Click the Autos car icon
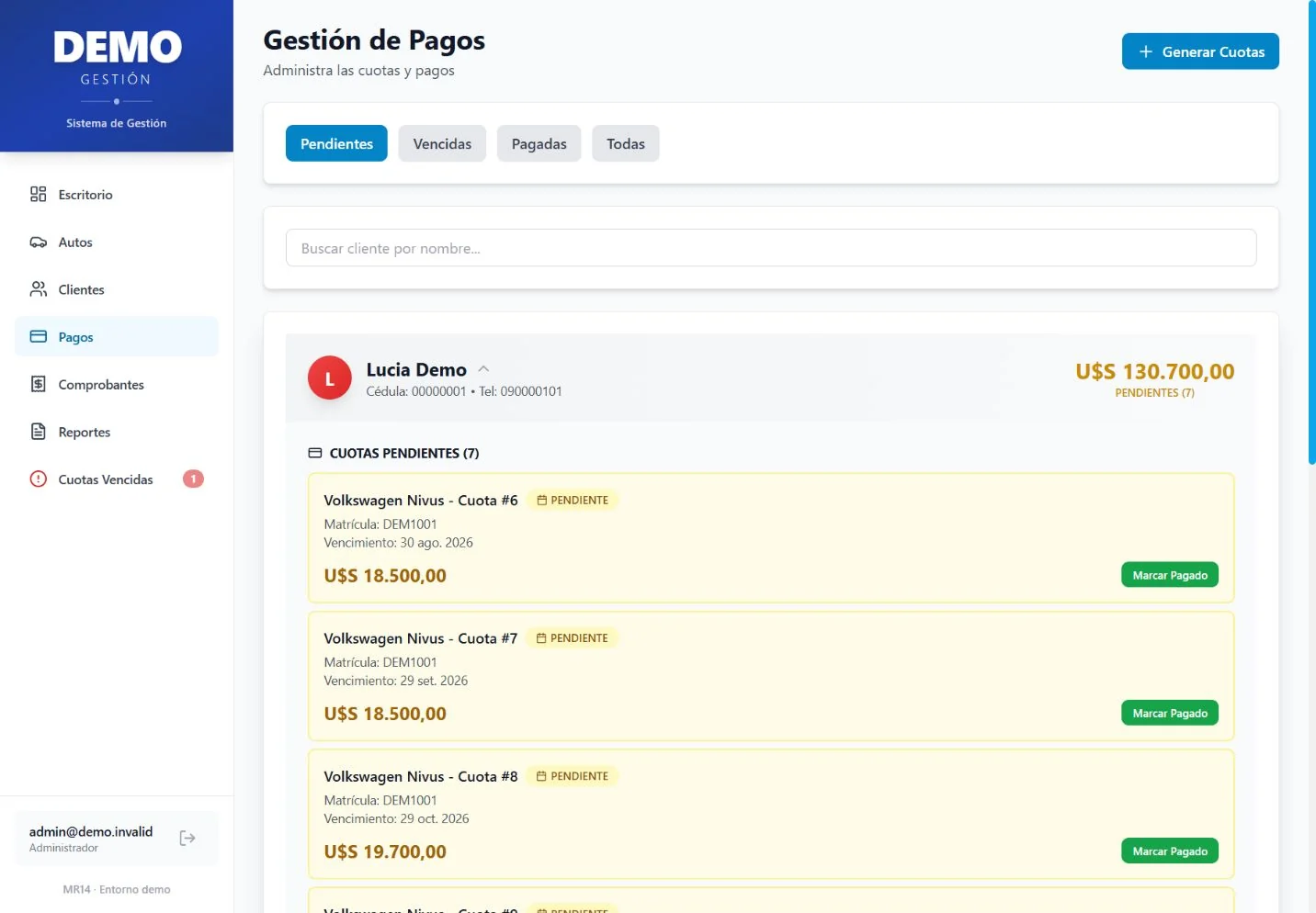The height and width of the screenshot is (913, 1316). click(x=38, y=242)
